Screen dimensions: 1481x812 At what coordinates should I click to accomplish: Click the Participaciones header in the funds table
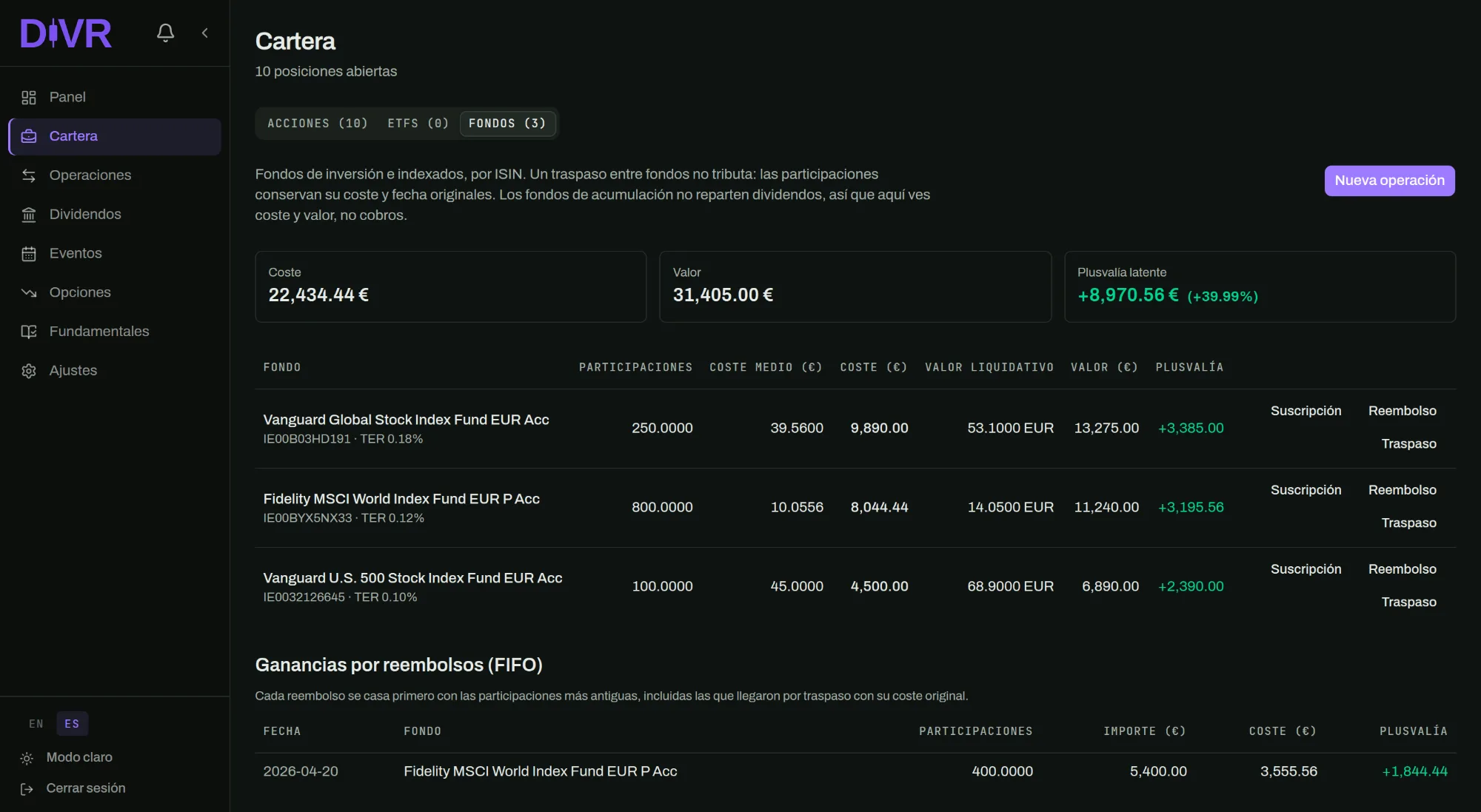(635, 367)
